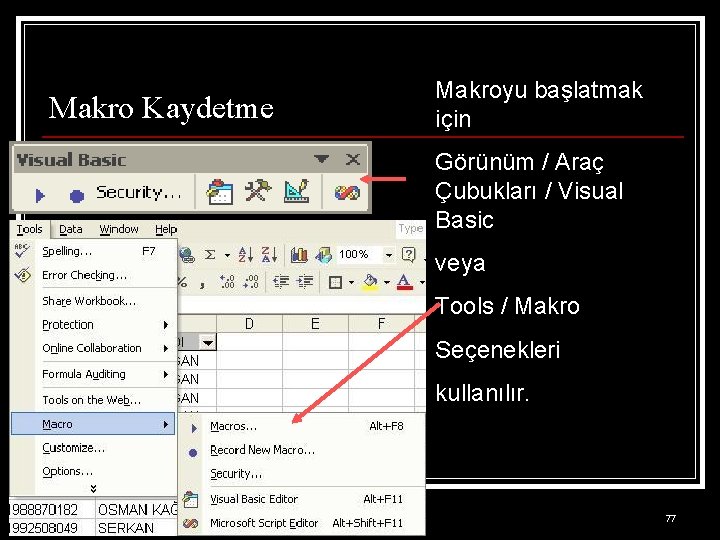Click cell with OSMAN KAĞ name
Image resolution: width=720 pixels, height=540 pixels.
[x=137, y=509]
